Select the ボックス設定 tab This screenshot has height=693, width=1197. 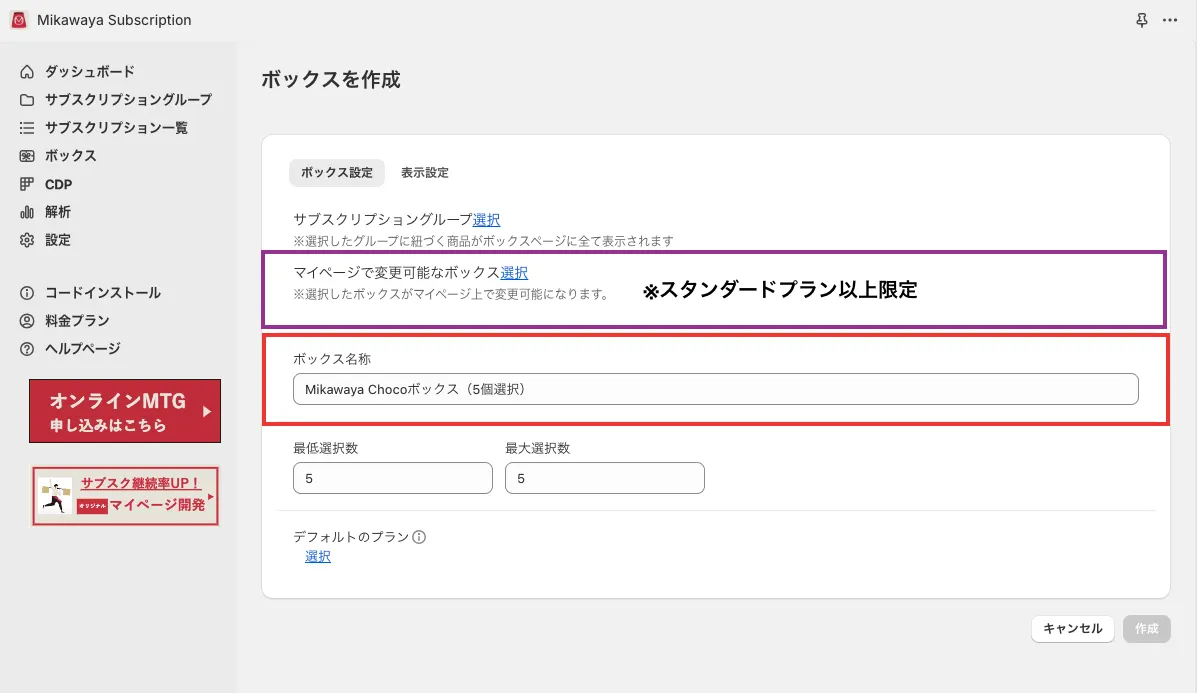pos(337,173)
